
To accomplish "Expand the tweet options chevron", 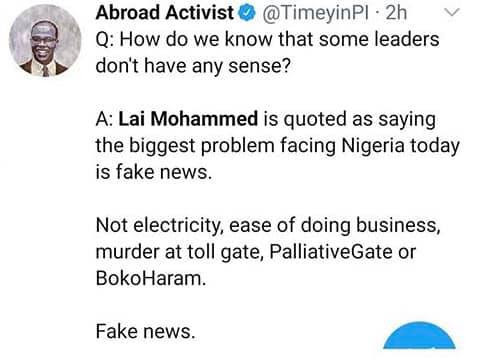I will coord(452,13).
